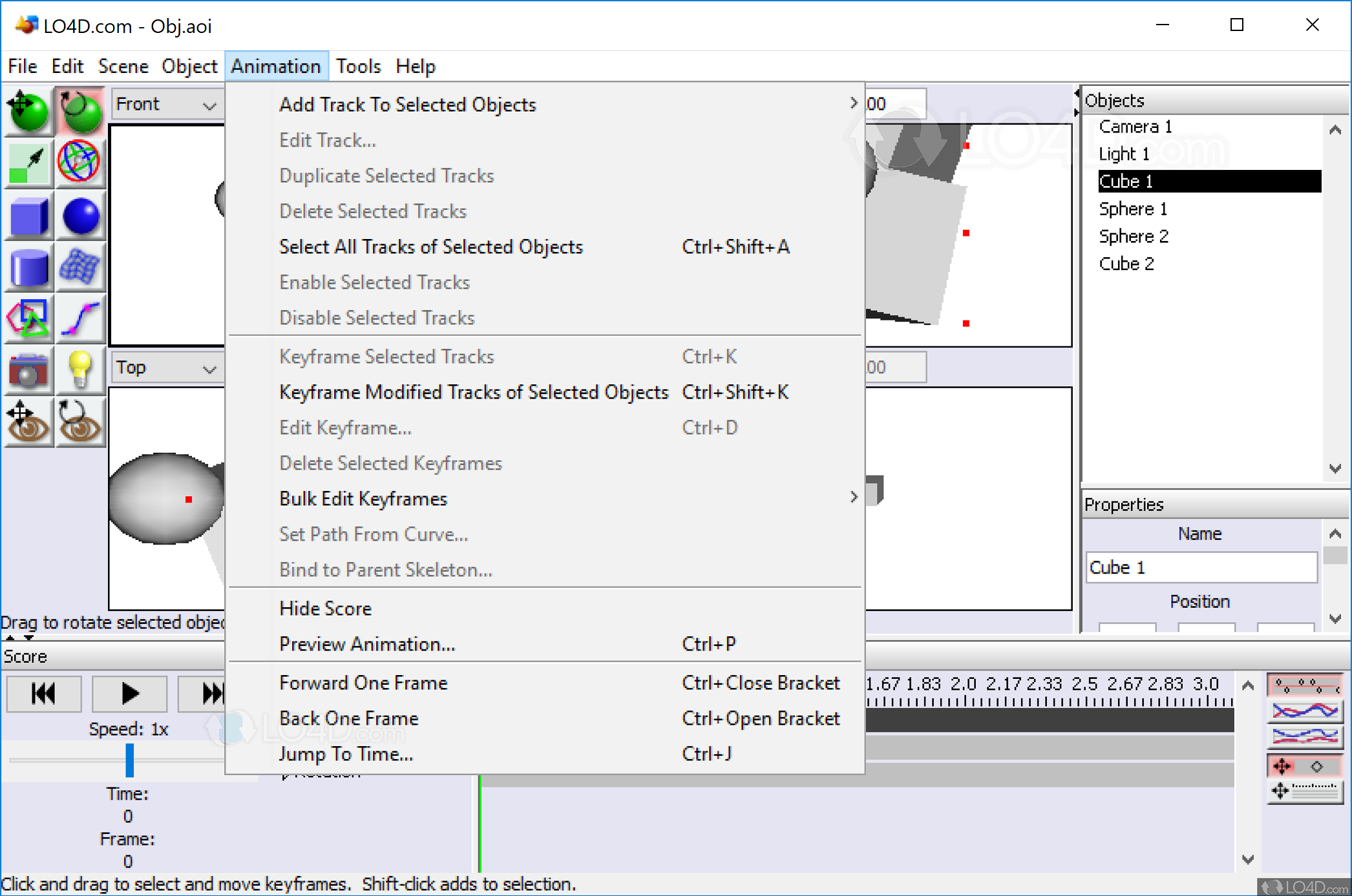The height and width of the screenshot is (896, 1352).
Task: Select the Create Light bulb tool
Action: tap(80, 371)
